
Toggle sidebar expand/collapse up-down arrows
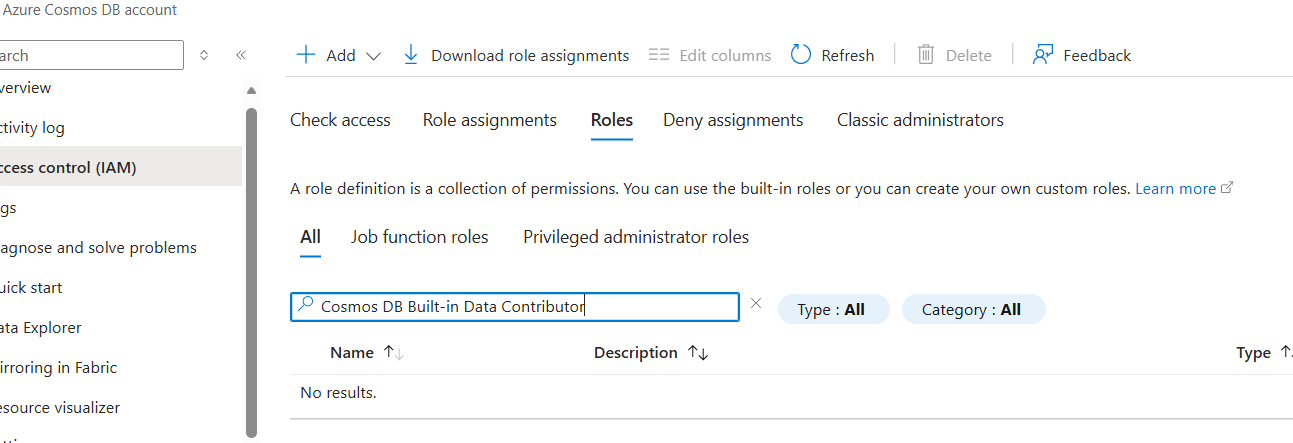pyautogui.click(x=204, y=55)
